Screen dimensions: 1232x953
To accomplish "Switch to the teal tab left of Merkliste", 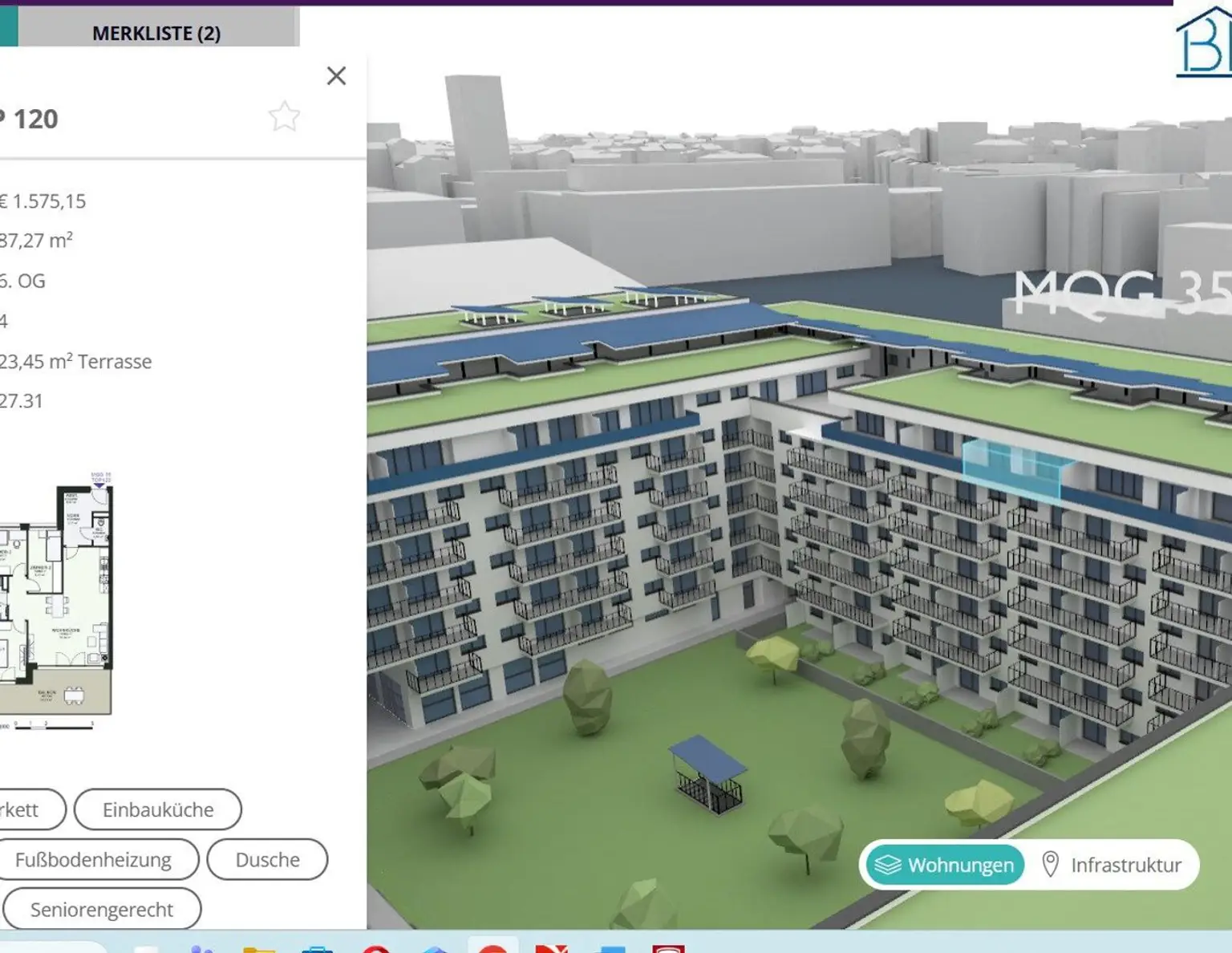I will [8, 26].
